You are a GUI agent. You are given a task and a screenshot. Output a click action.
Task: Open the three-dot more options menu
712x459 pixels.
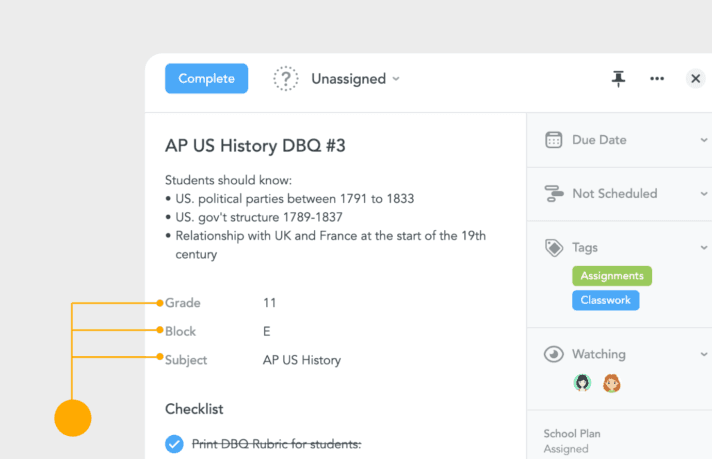click(x=657, y=79)
